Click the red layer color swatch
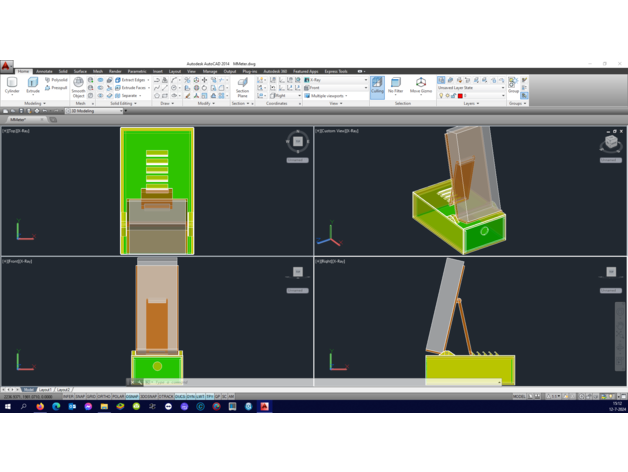 pyautogui.click(x=460, y=96)
